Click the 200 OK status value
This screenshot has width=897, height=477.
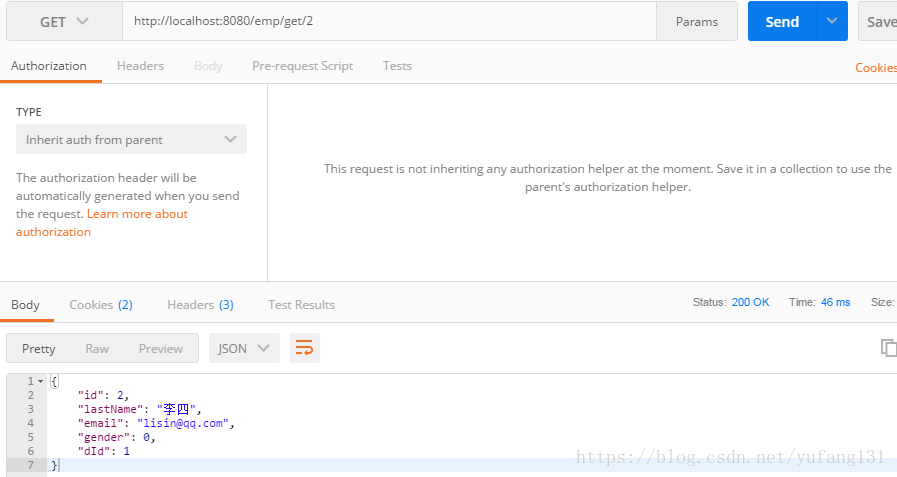point(751,302)
